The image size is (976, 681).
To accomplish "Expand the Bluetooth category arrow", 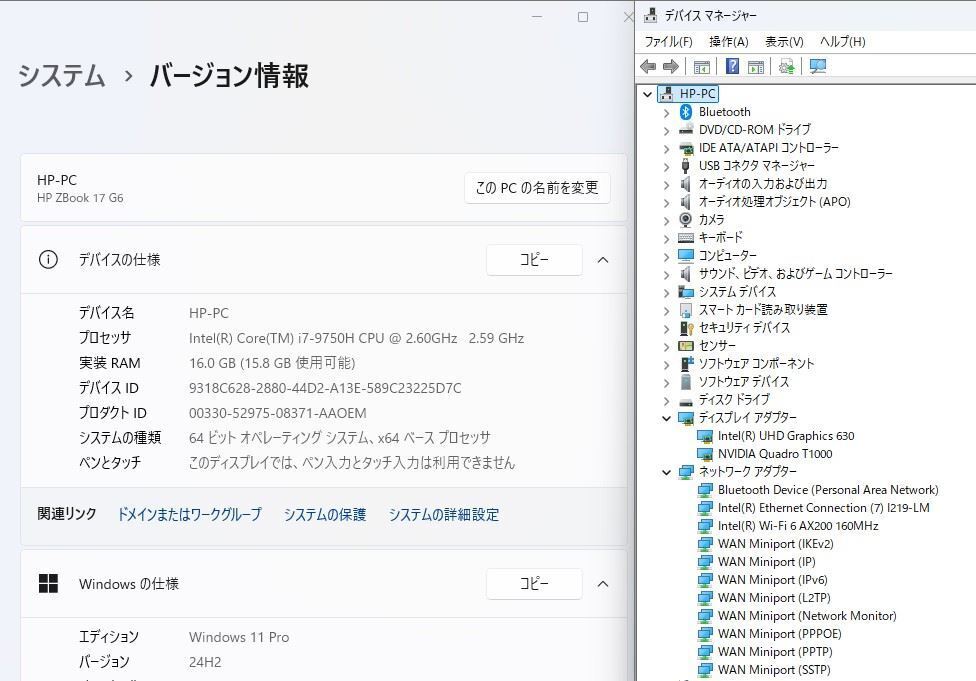I will (x=667, y=113).
